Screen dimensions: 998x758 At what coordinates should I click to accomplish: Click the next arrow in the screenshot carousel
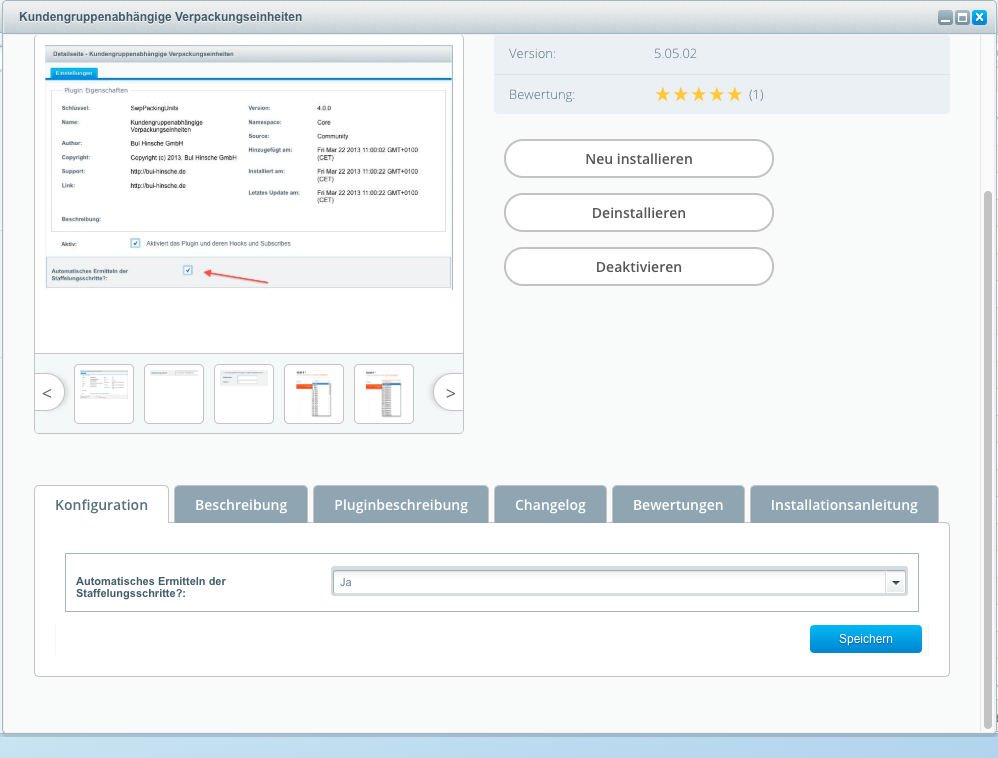pyautogui.click(x=450, y=393)
